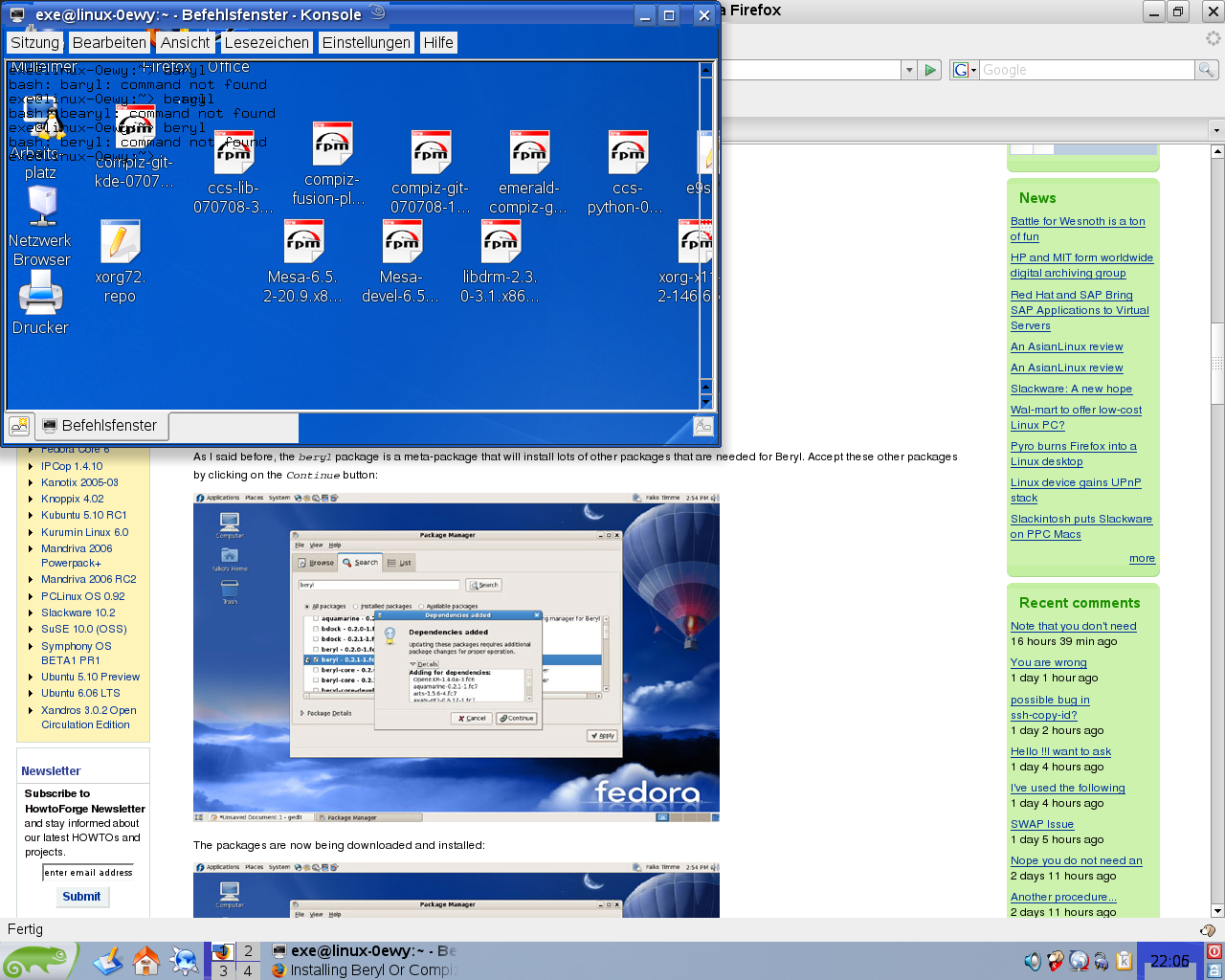The height and width of the screenshot is (980, 1225).
Task: Click the newsletter email address field
Action: pyautogui.click(x=88, y=872)
